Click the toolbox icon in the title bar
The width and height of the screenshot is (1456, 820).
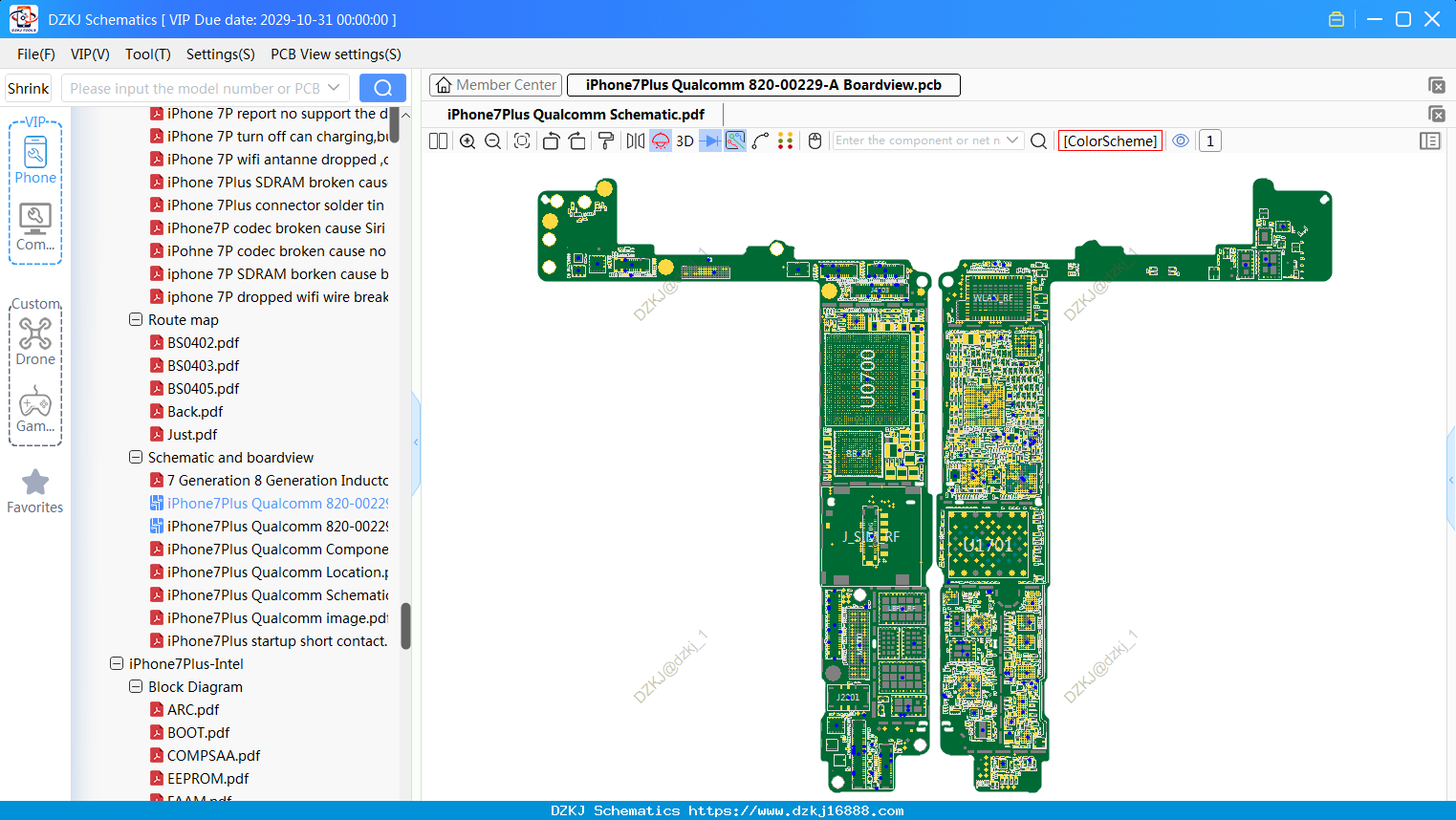coord(1336,19)
